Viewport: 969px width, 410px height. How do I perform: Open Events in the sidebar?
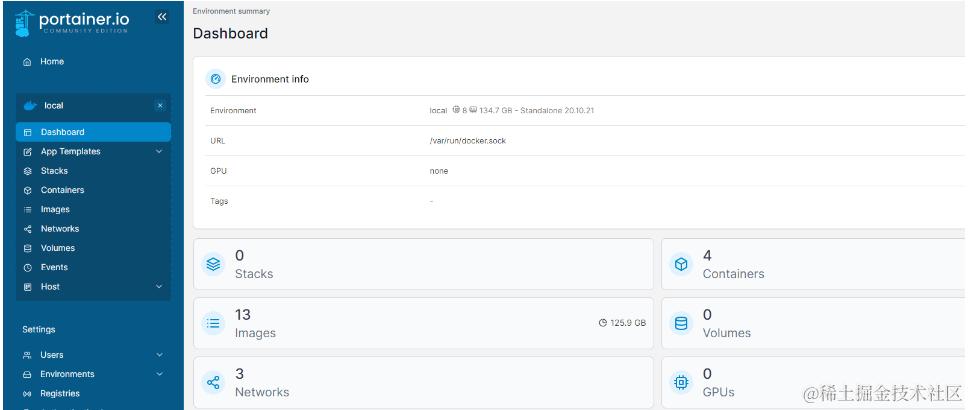(x=54, y=268)
